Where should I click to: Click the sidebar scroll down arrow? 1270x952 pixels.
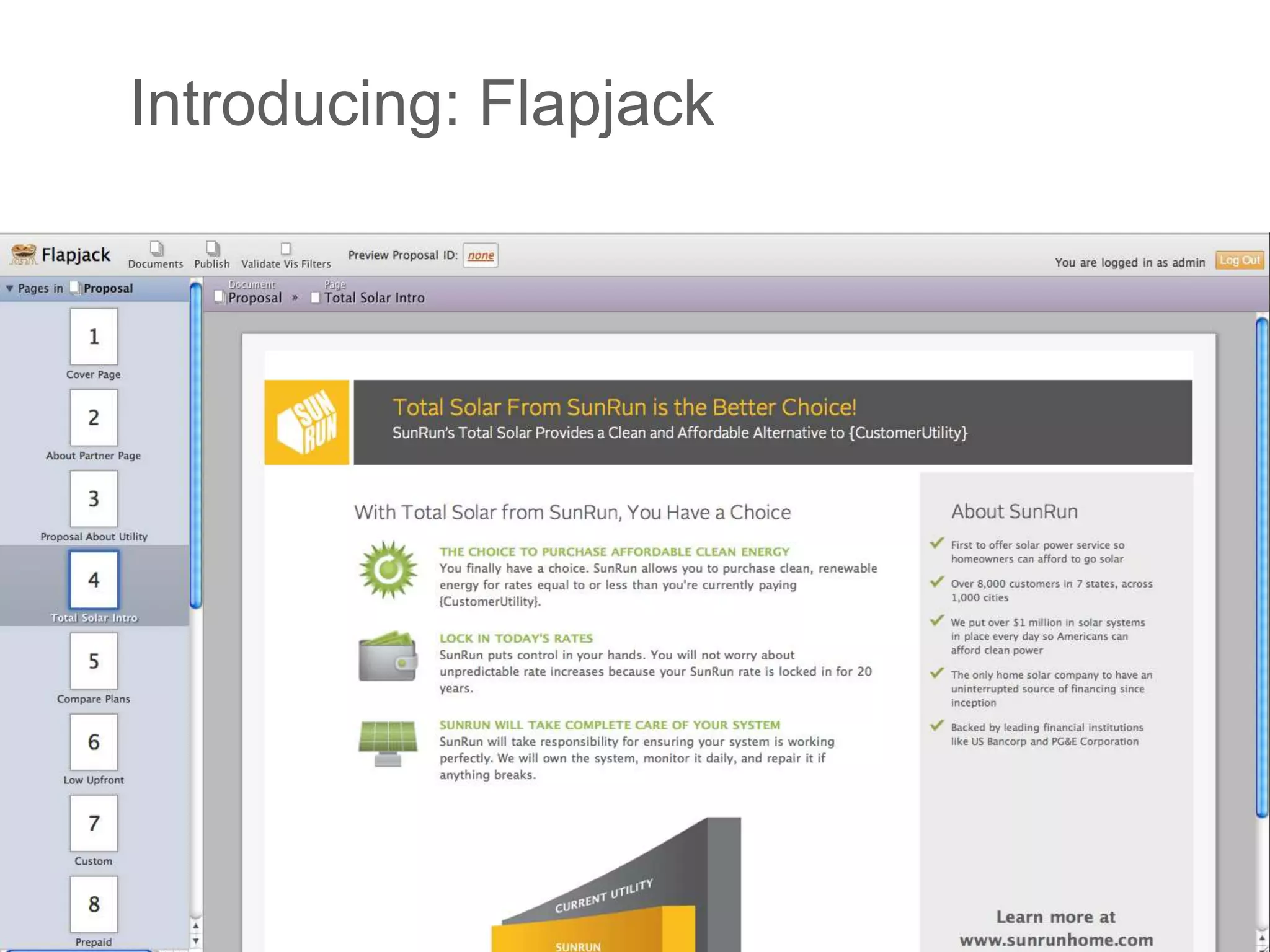[x=196, y=941]
